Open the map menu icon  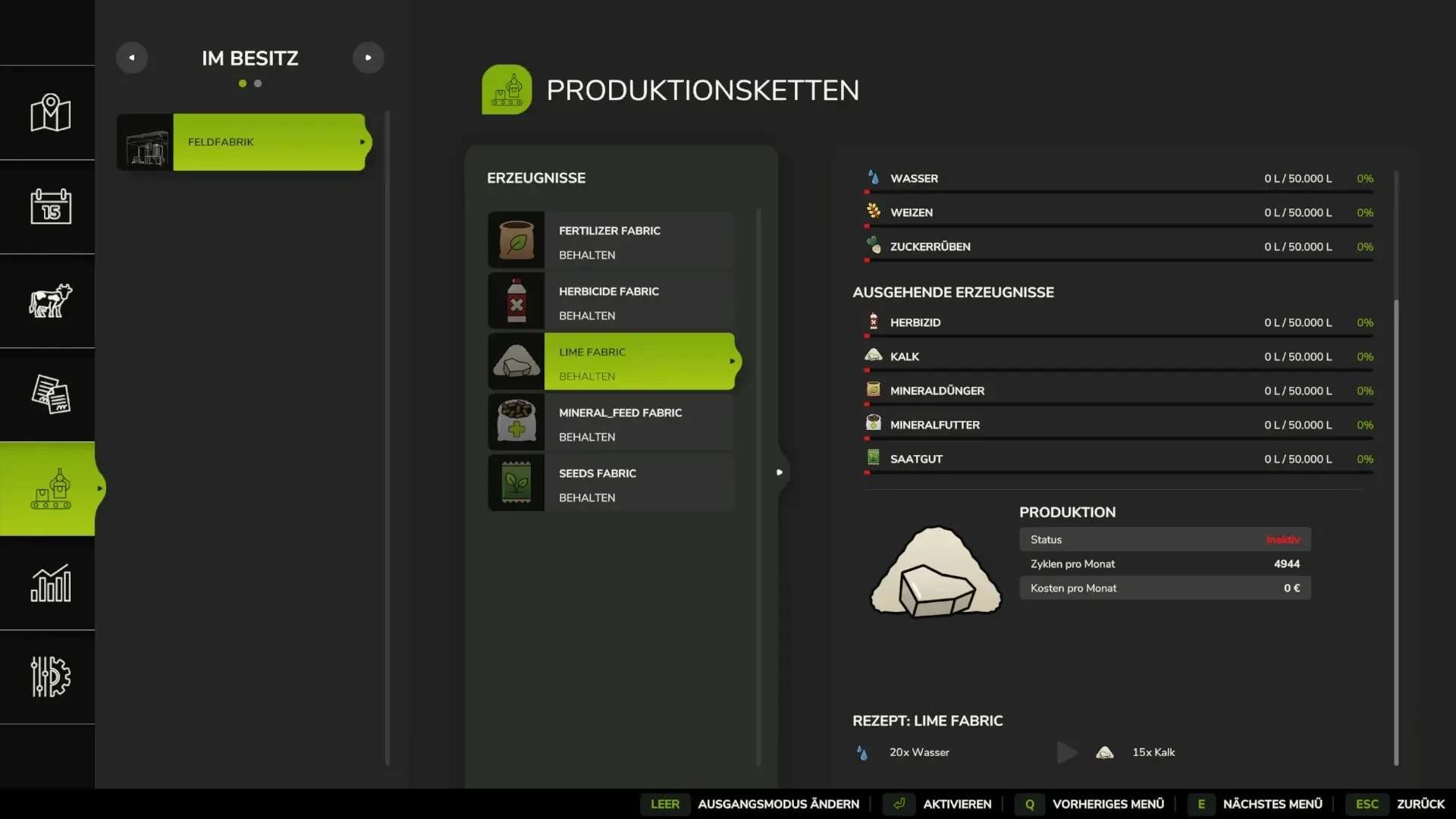(x=50, y=113)
